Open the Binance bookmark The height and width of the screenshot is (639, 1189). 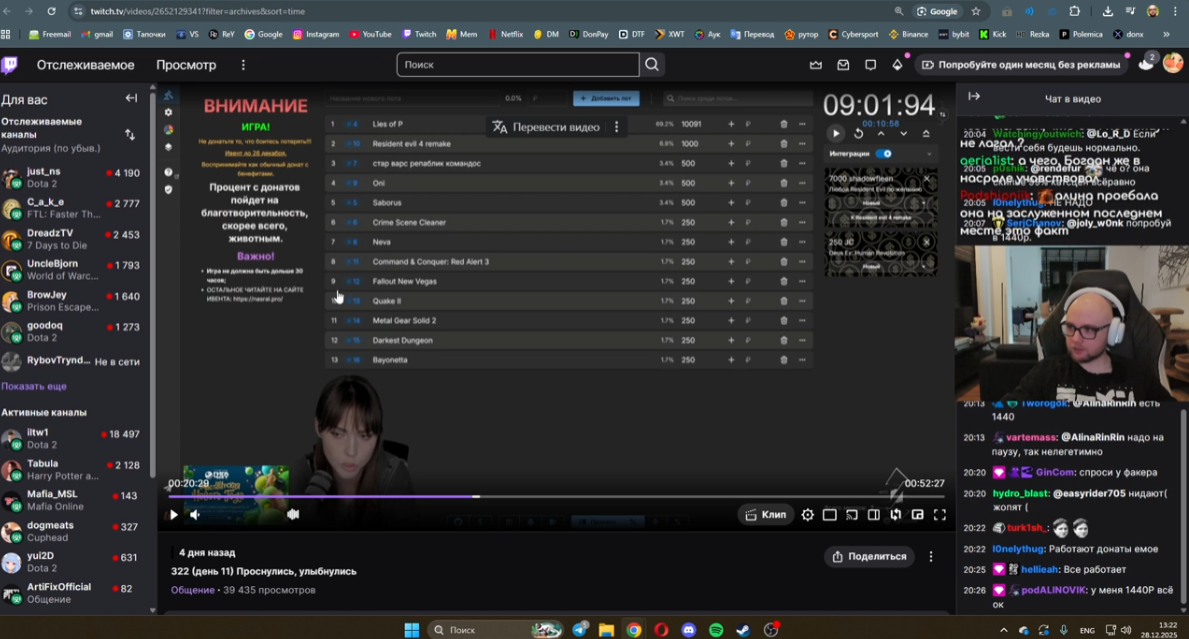(x=908, y=34)
